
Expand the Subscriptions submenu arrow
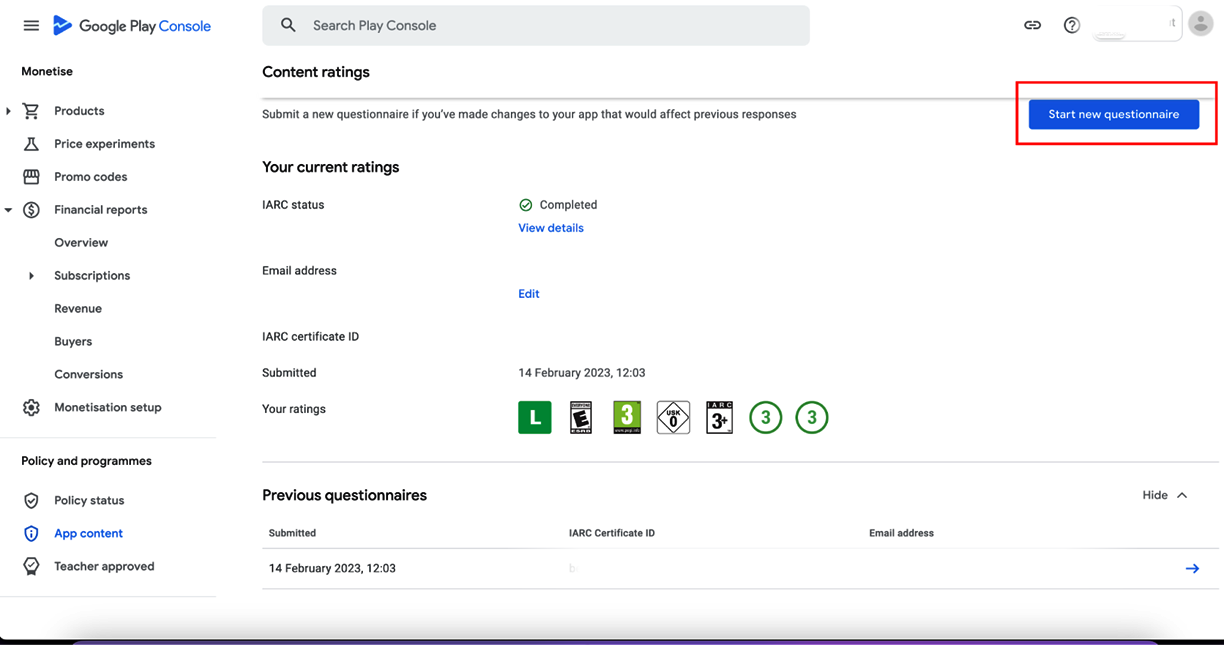click(x=31, y=276)
